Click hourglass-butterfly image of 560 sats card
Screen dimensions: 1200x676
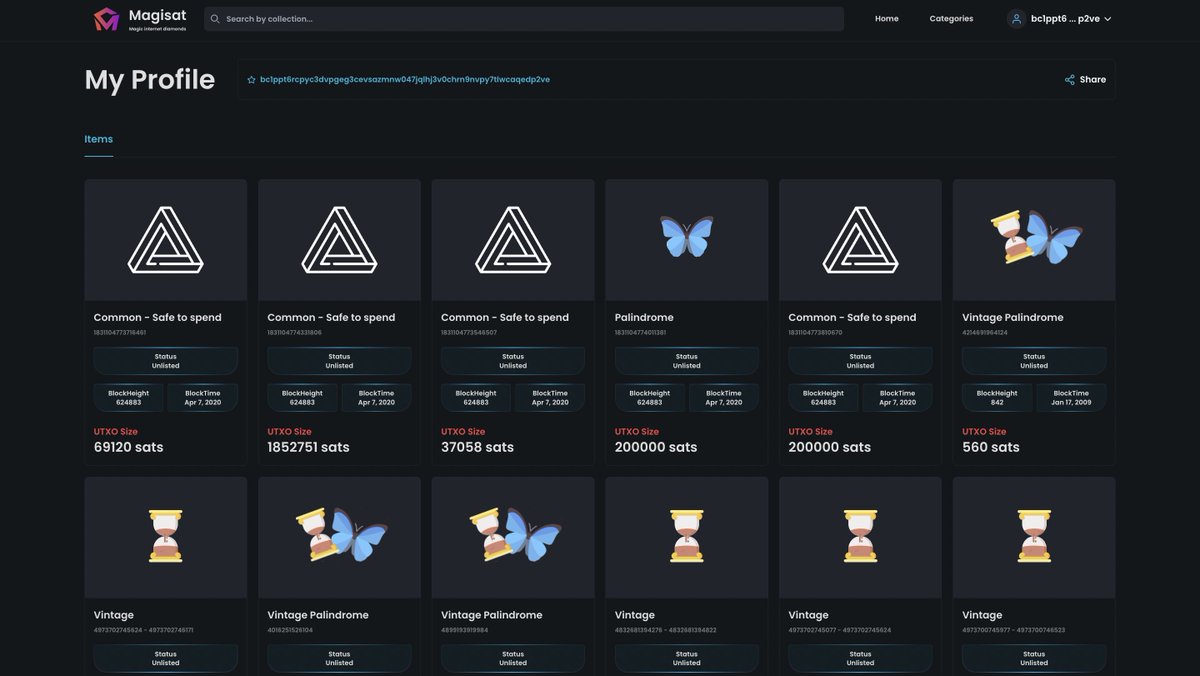click(1034, 238)
